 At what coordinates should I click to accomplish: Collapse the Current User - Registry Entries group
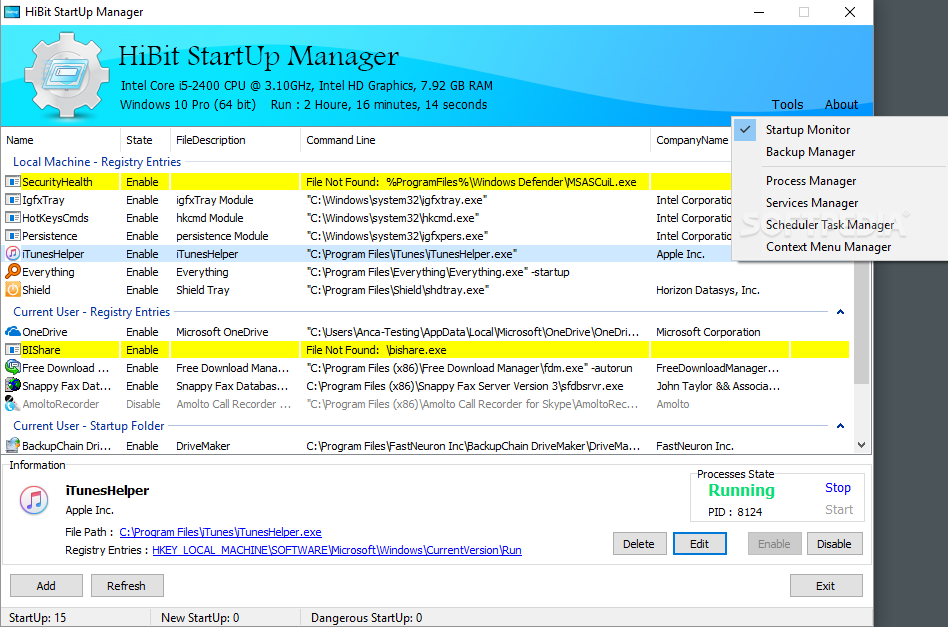840,312
